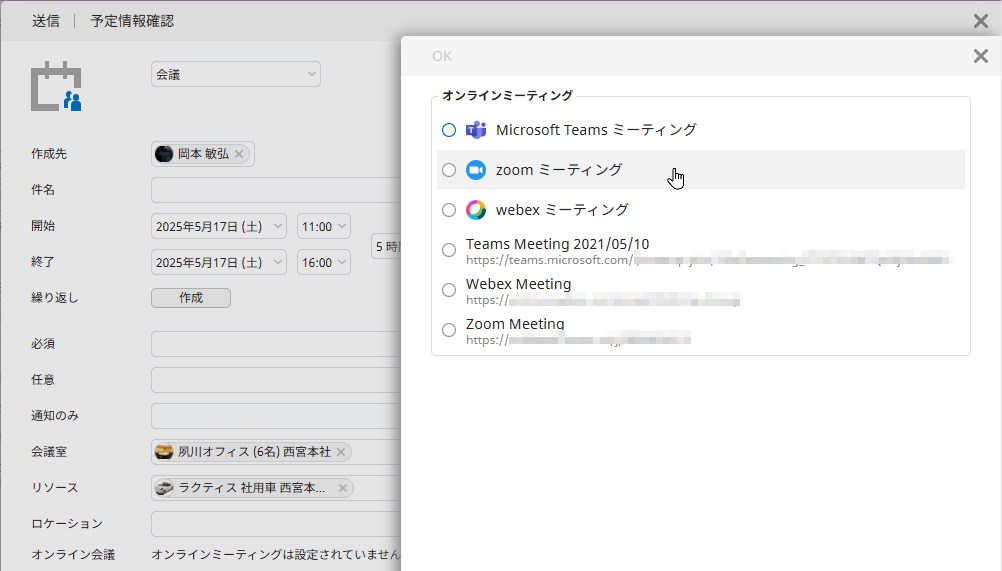Image resolution: width=1002 pixels, height=571 pixels.
Task: Expand the start date 2025年5月17日 dropdown
Action: click(x=219, y=227)
